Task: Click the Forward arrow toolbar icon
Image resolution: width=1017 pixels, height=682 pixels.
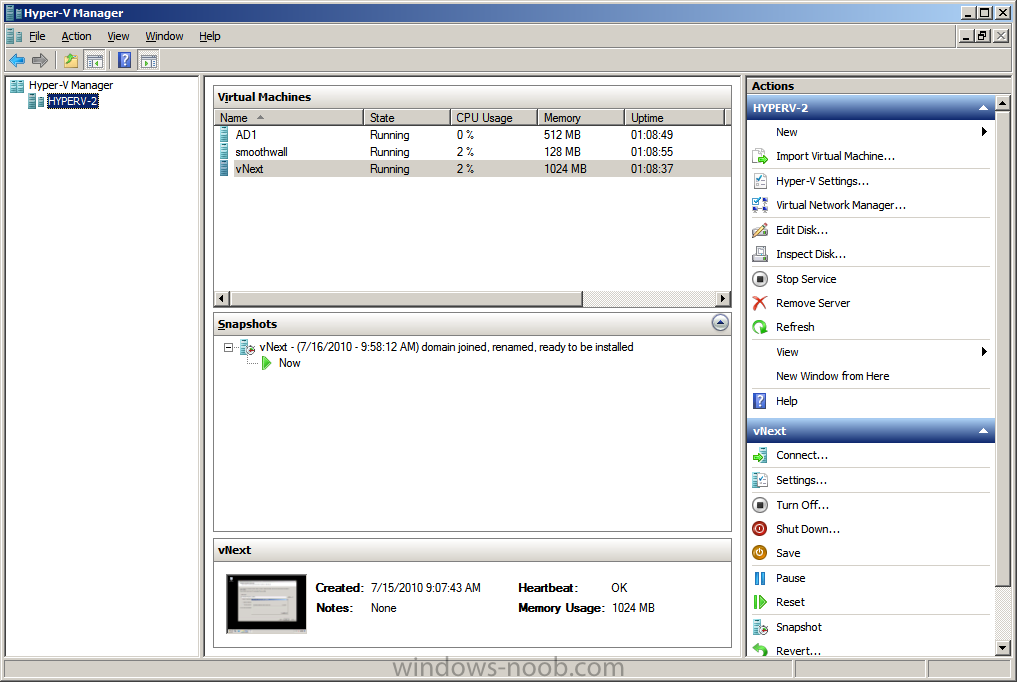Action: (x=40, y=61)
